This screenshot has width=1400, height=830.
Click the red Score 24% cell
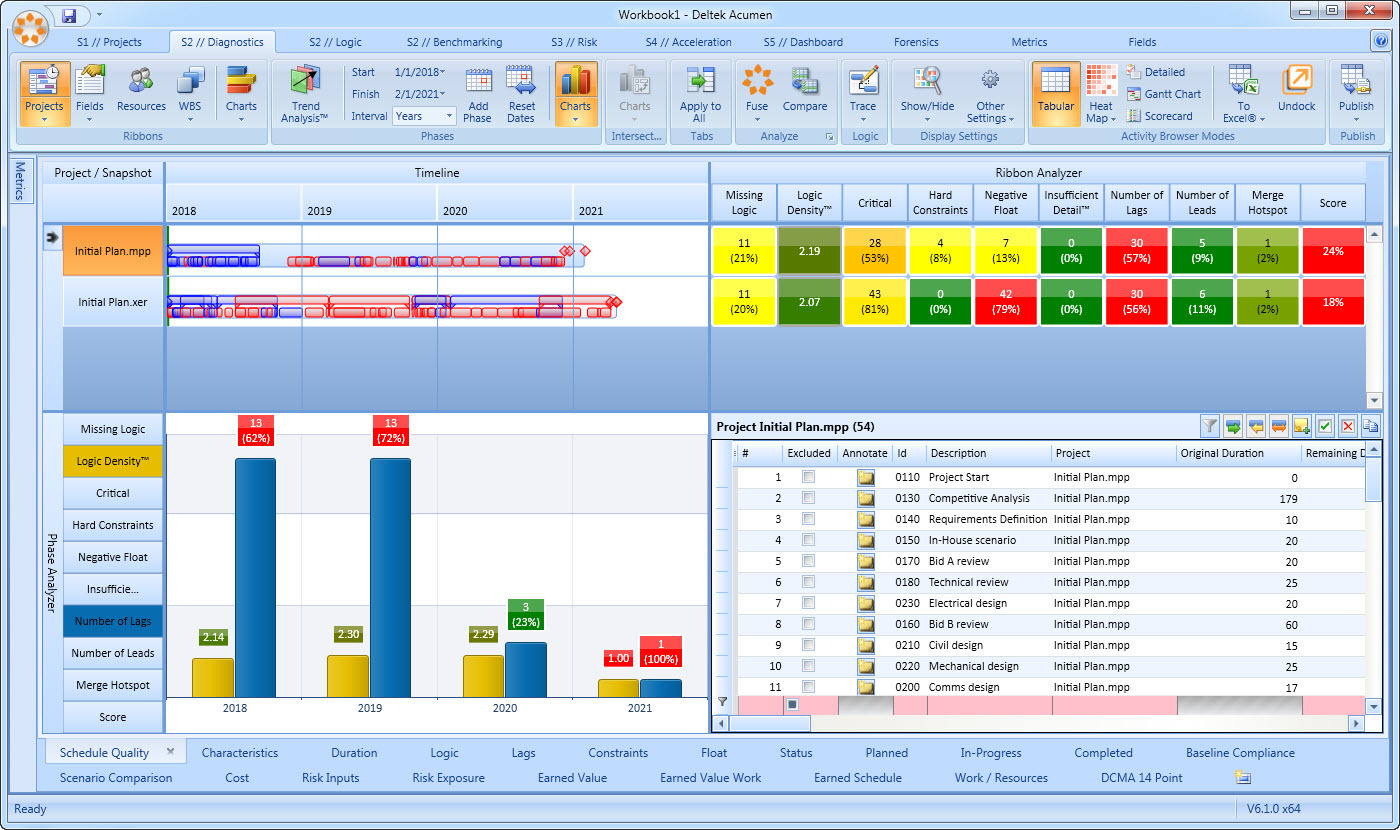pos(1332,251)
